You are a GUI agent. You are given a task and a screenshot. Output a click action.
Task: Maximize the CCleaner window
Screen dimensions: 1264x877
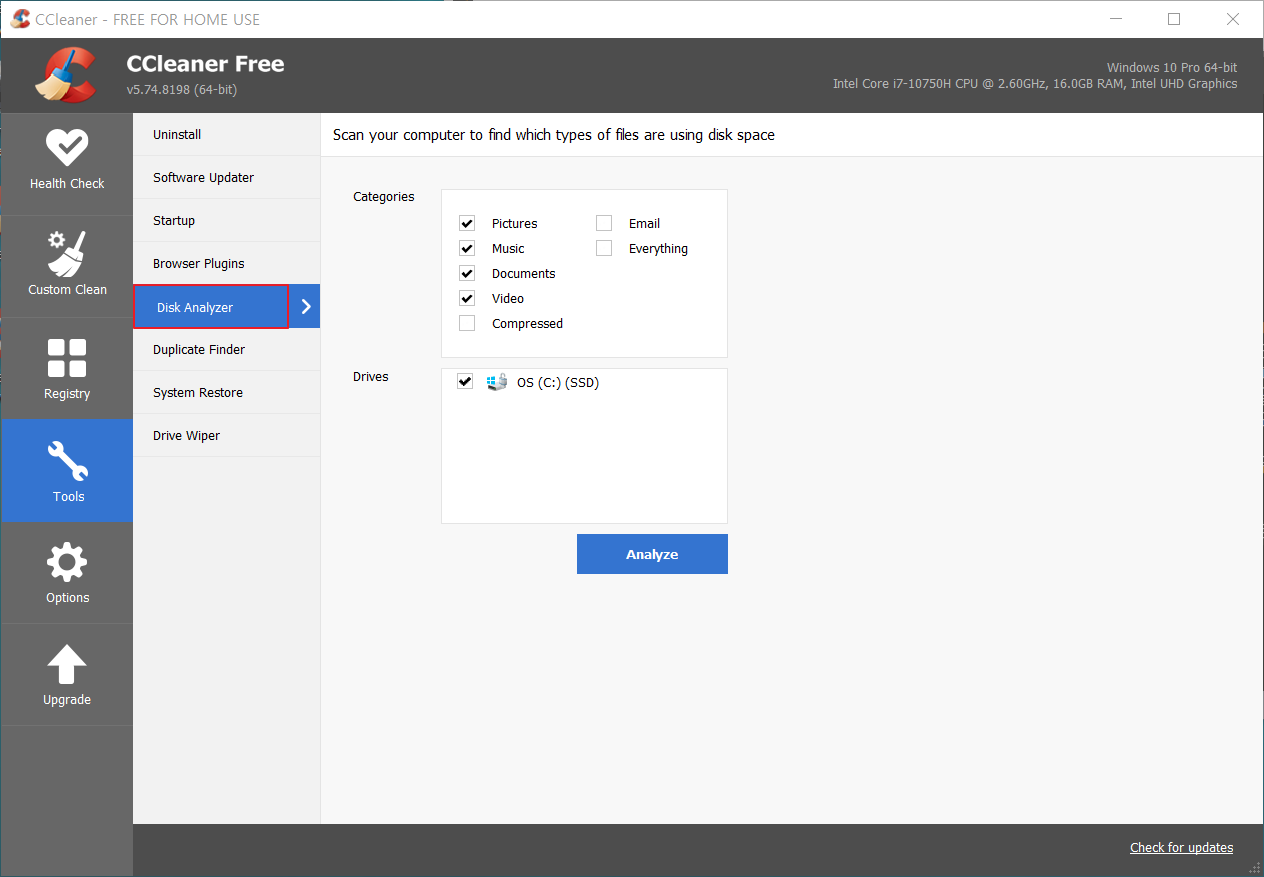point(1174,19)
